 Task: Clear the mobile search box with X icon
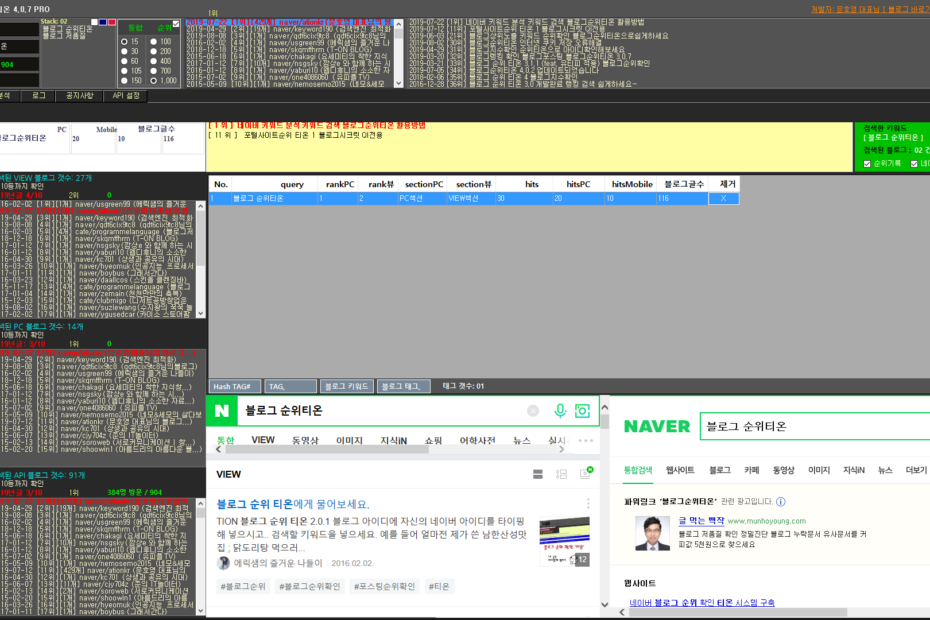(x=533, y=411)
